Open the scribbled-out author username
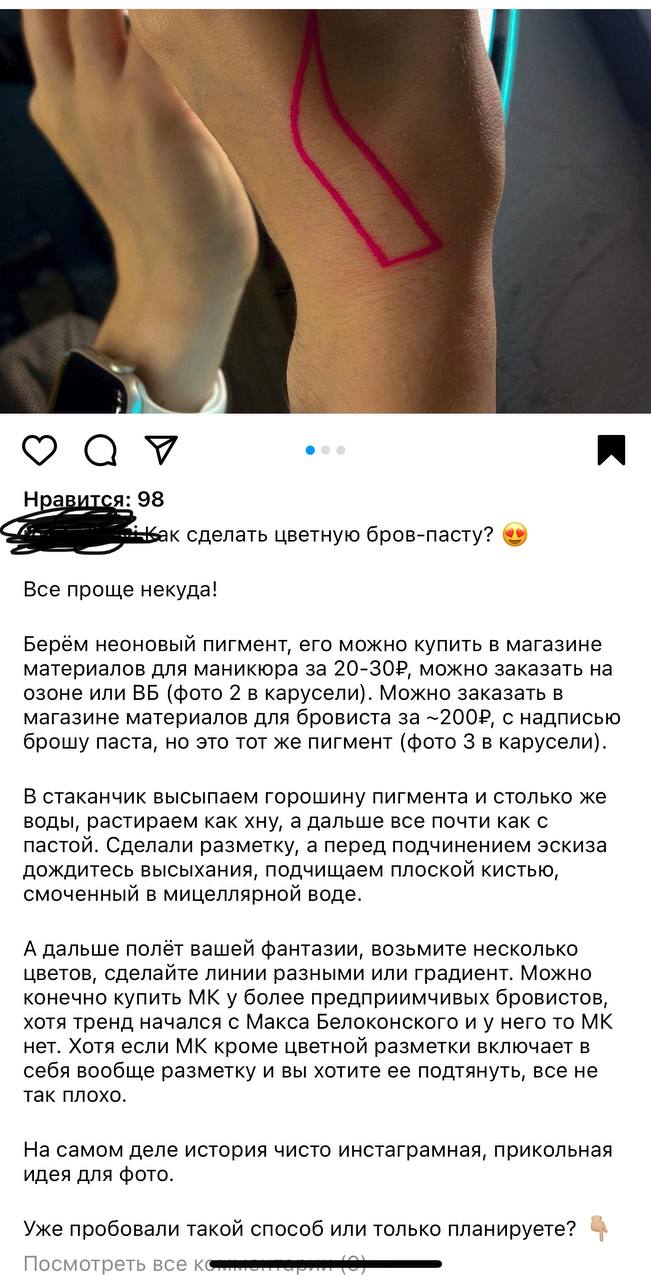The image size is (651, 1280). [82, 532]
